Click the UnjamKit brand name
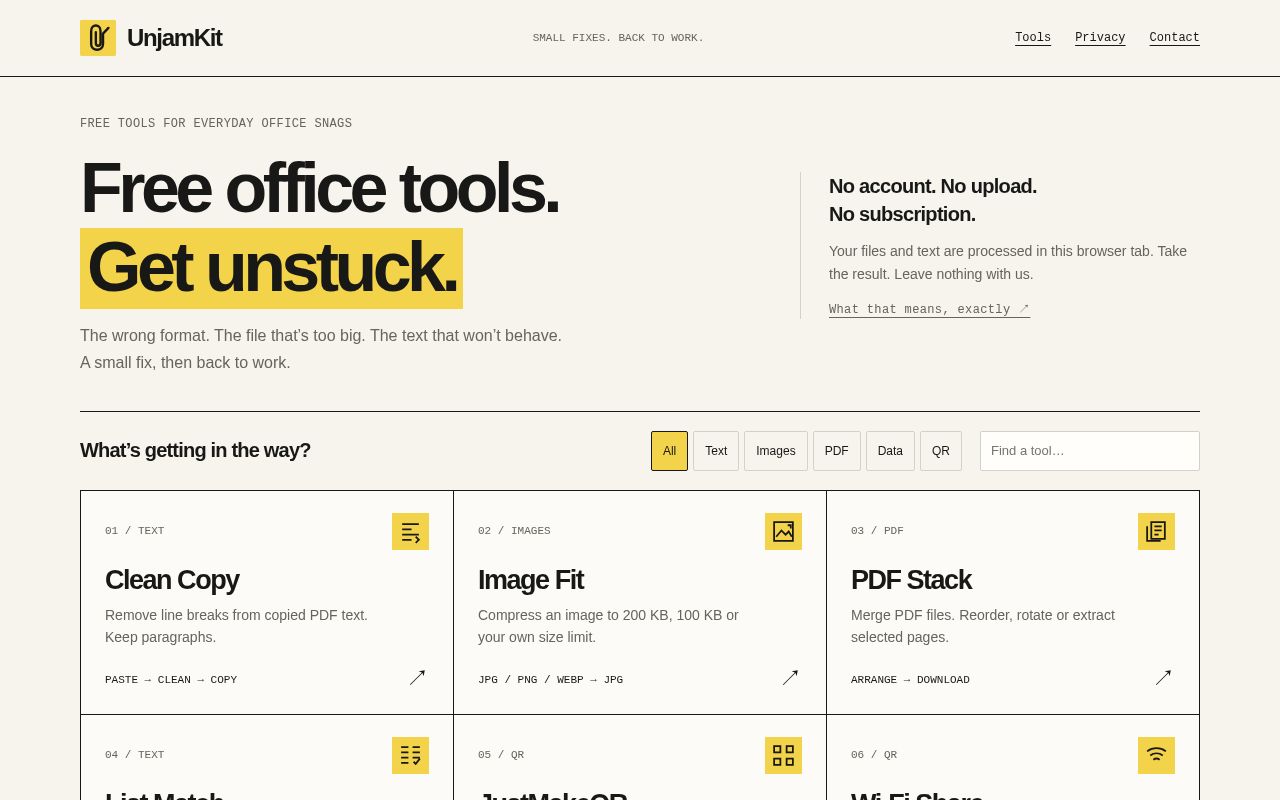1280x800 pixels. [x=174, y=38]
